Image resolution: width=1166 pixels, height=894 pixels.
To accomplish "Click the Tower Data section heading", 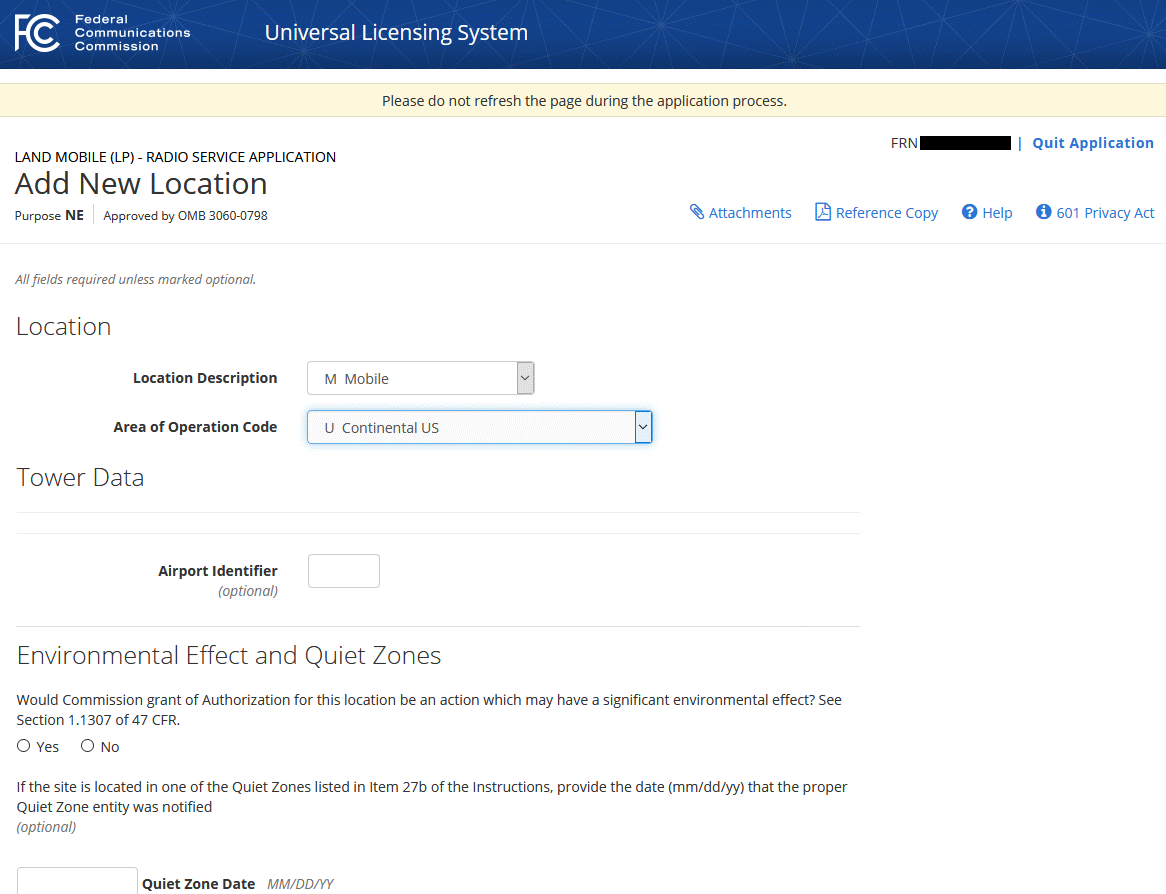I will [80, 477].
